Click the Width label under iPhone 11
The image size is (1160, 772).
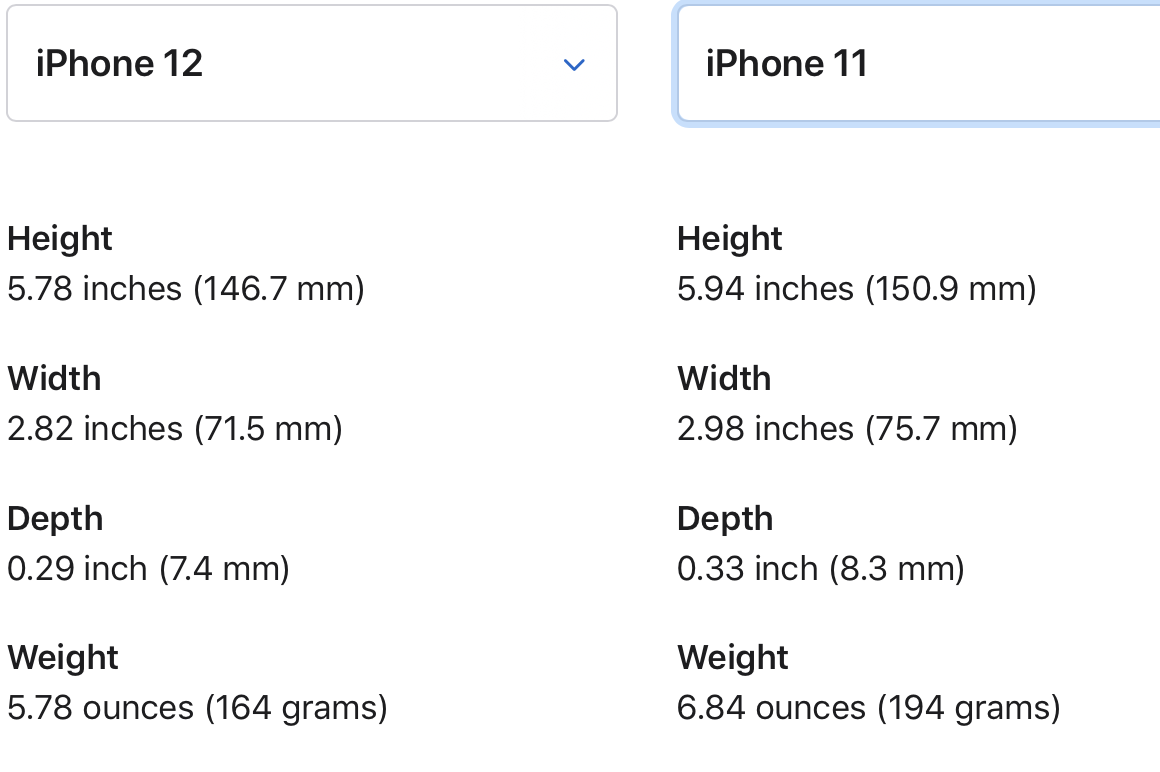point(724,379)
